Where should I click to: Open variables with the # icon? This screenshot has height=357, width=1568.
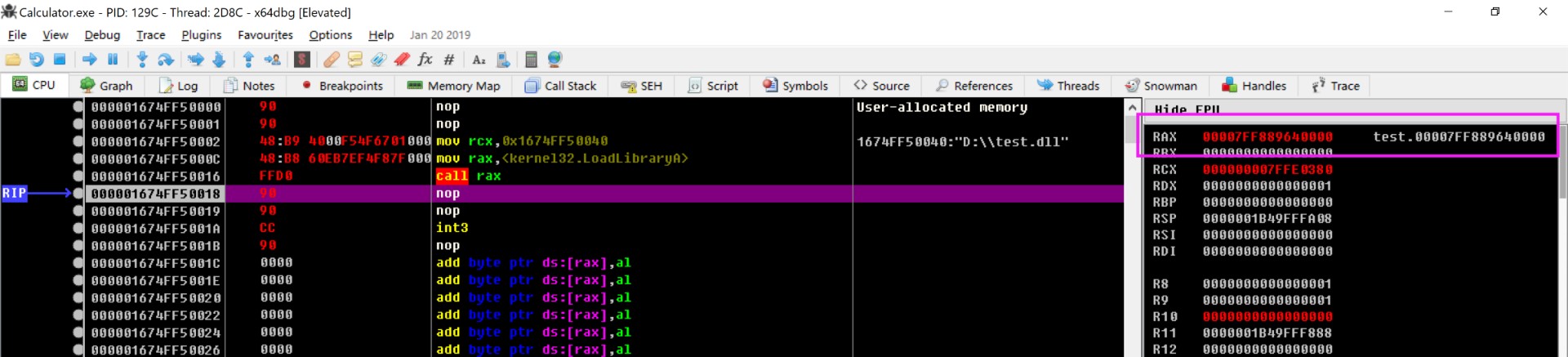tap(449, 60)
